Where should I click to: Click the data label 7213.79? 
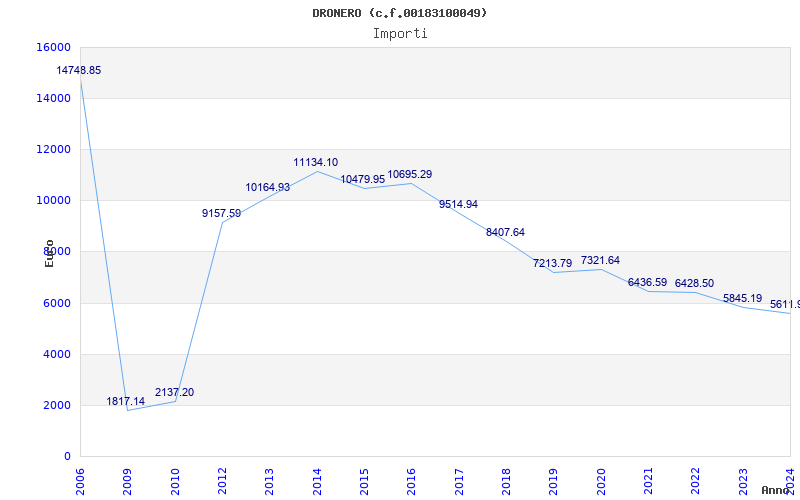(553, 263)
